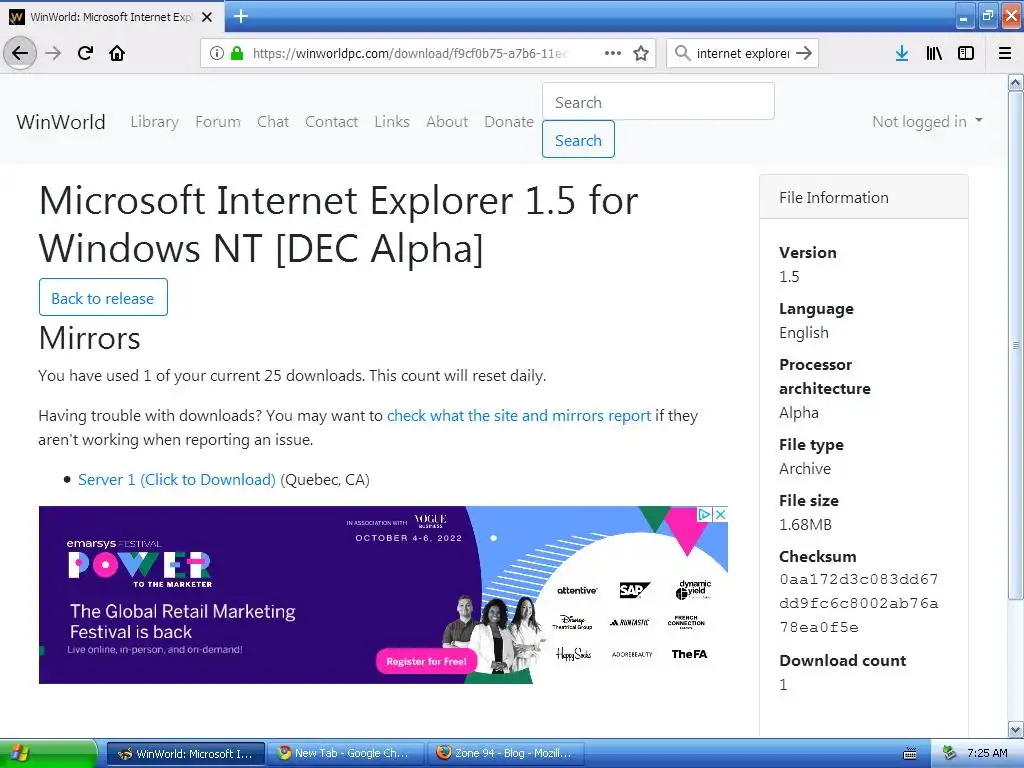This screenshot has width=1024, height=768.
Task: Click the File Information panel header
Action: pyautogui.click(x=863, y=197)
